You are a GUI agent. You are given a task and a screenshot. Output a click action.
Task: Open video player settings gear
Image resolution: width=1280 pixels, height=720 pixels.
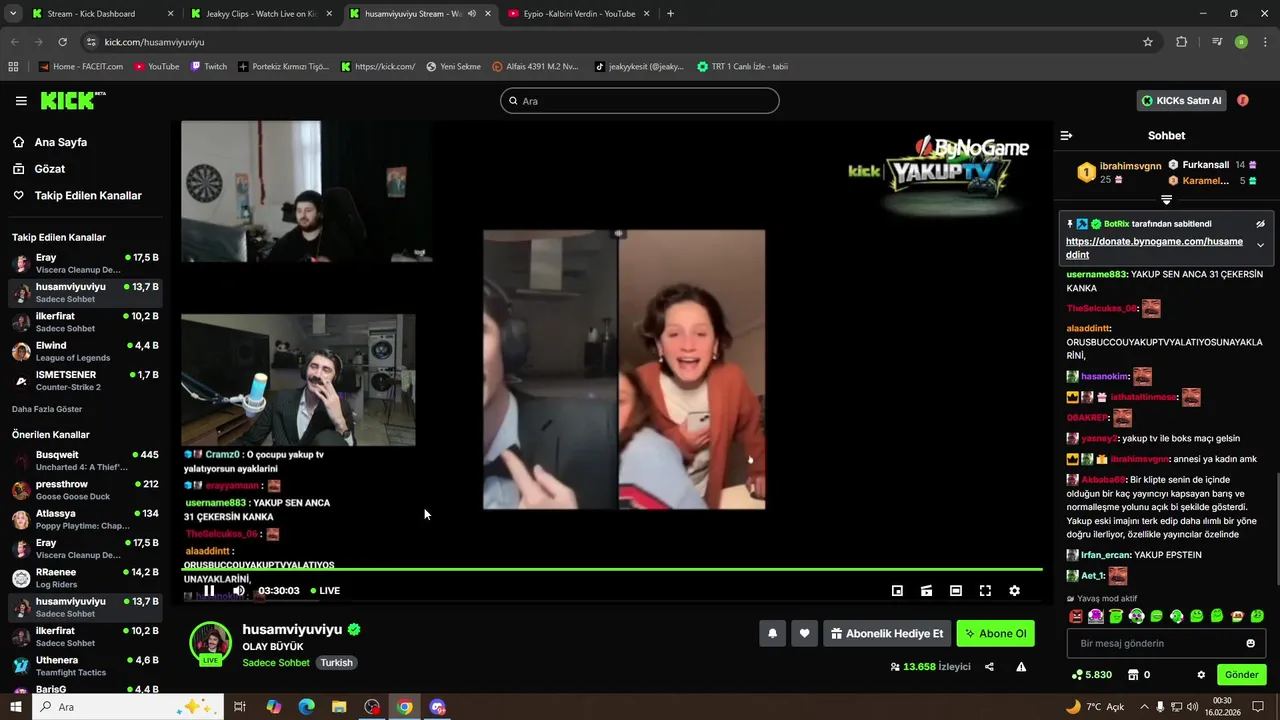point(1014,591)
